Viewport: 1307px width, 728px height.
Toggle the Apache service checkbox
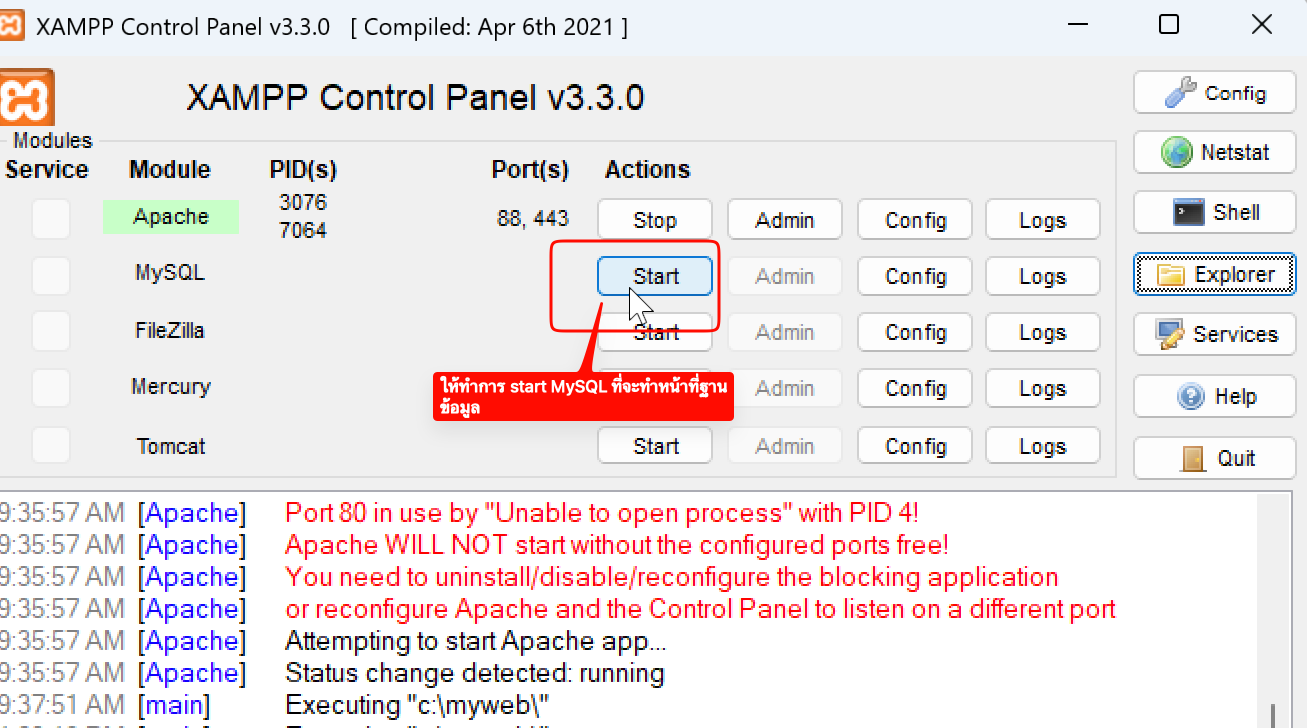[50, 219]
